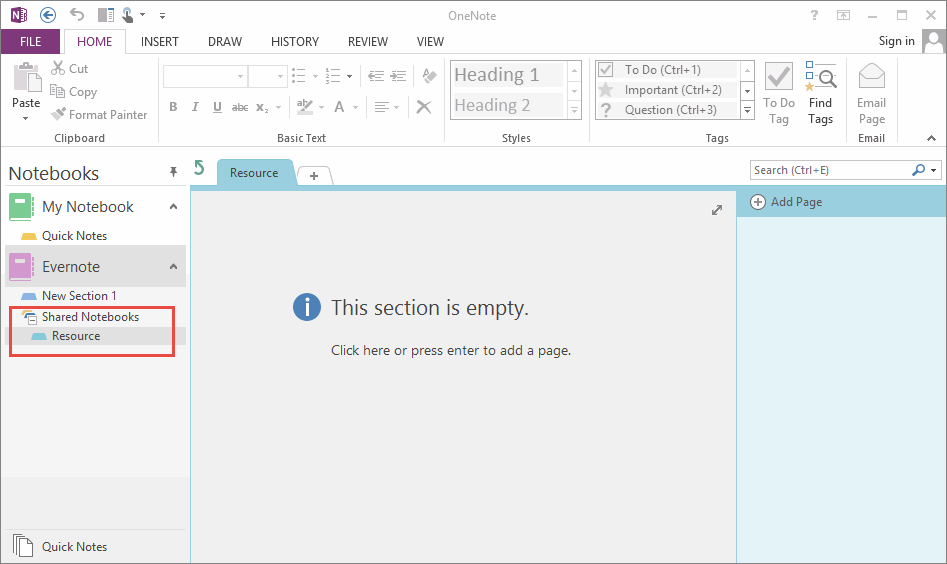947x564 pixels.
Task: Apply the Question (Ctrl+3) tag
Action: pos(667,110)
